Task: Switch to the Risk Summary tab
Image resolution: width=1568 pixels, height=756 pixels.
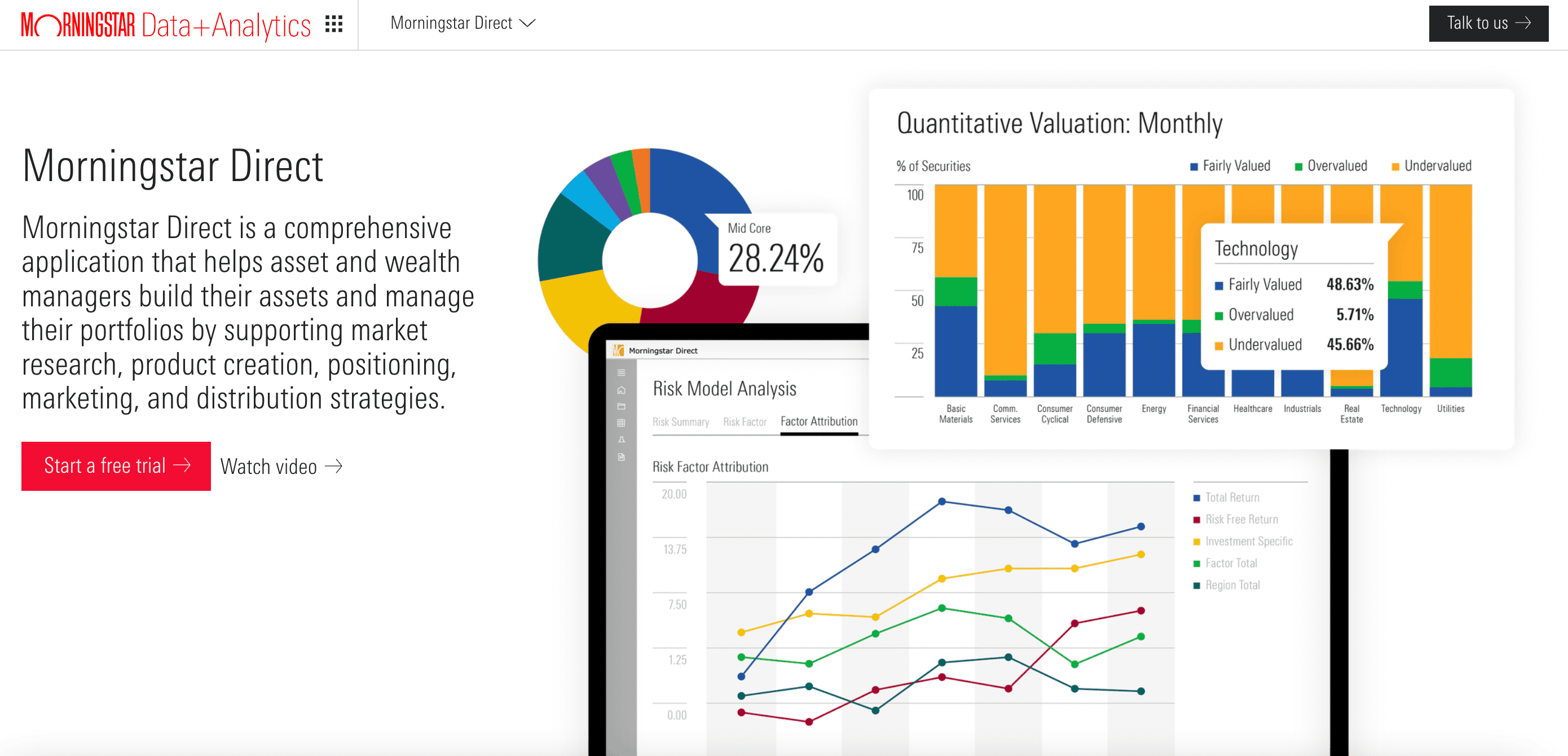Action: [x=681, y=422]
